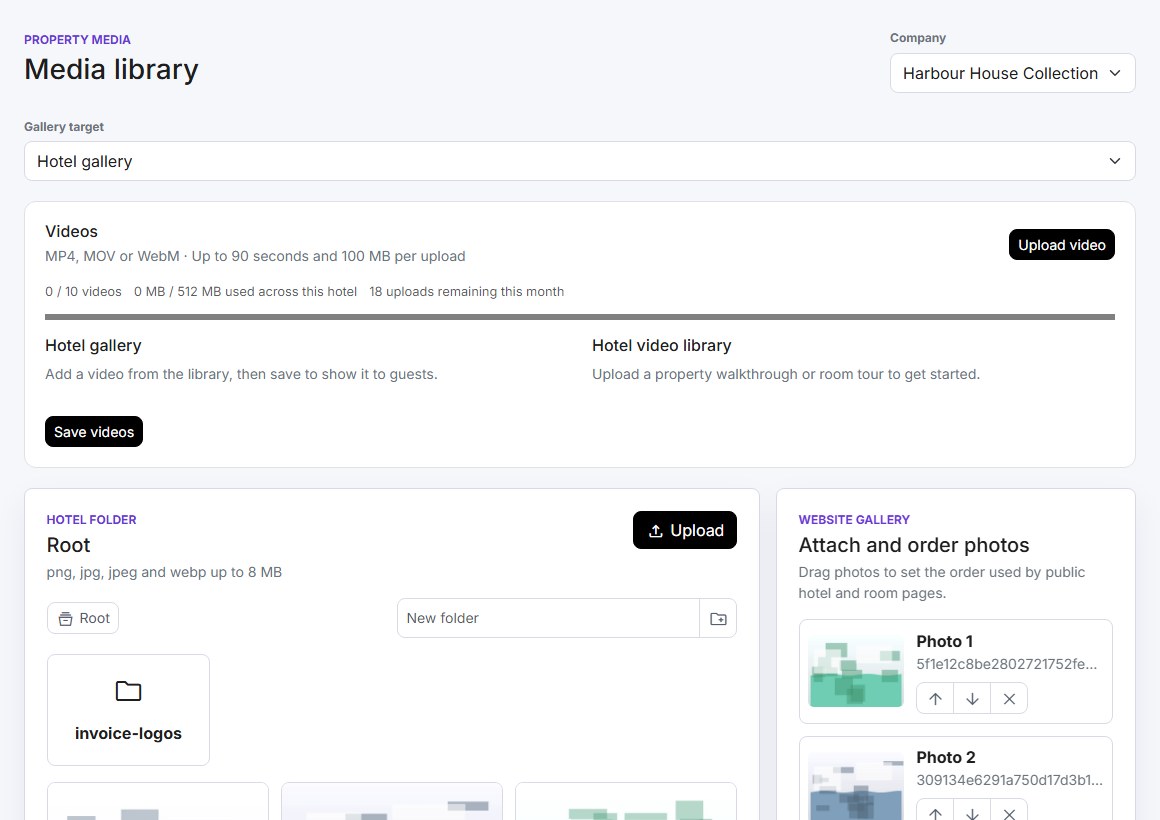Click the 'Attach and order photos' heading
1160x820 pixels.
tap(914, 545)
